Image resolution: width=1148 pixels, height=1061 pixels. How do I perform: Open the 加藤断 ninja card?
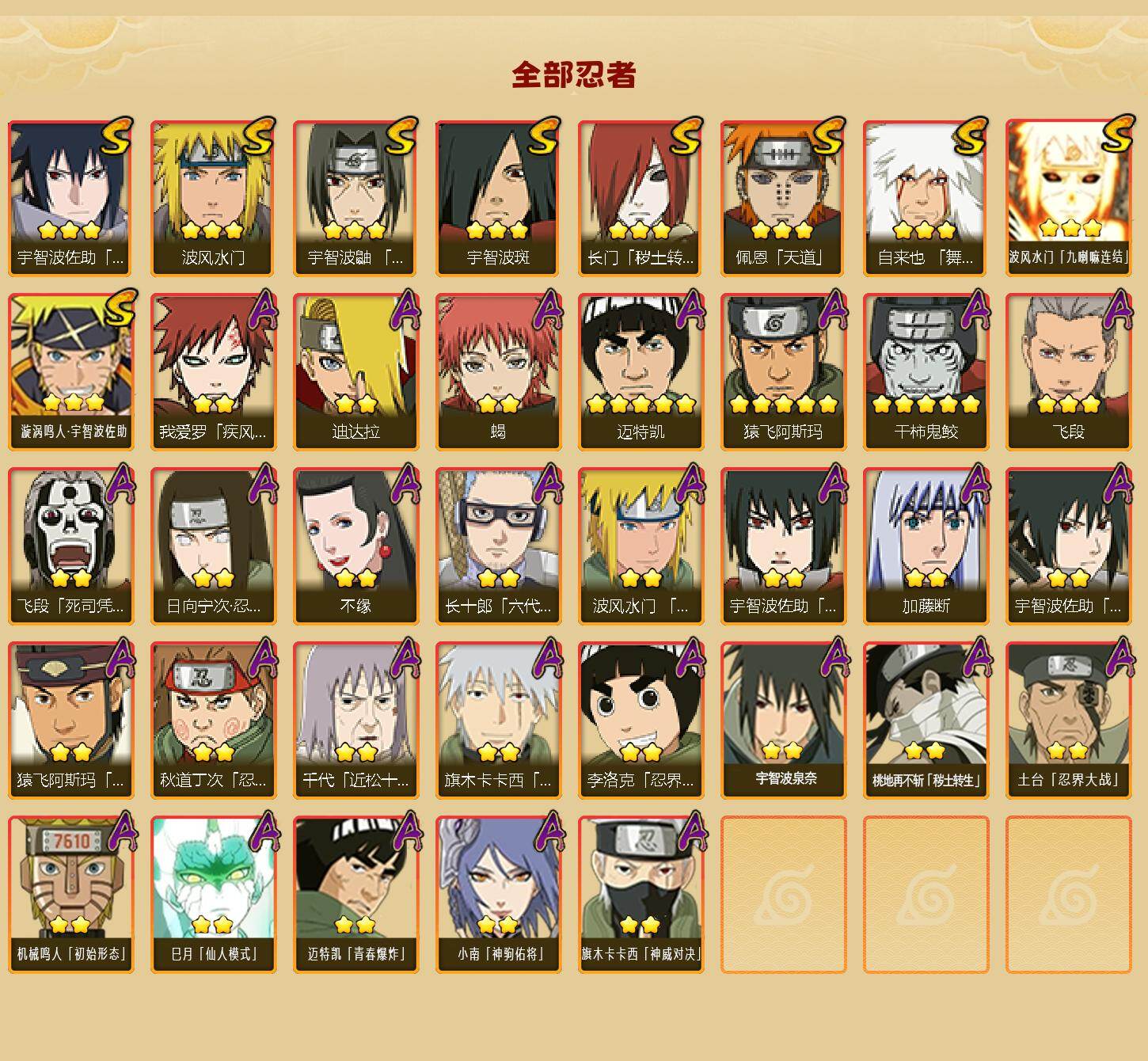[926, 546]
